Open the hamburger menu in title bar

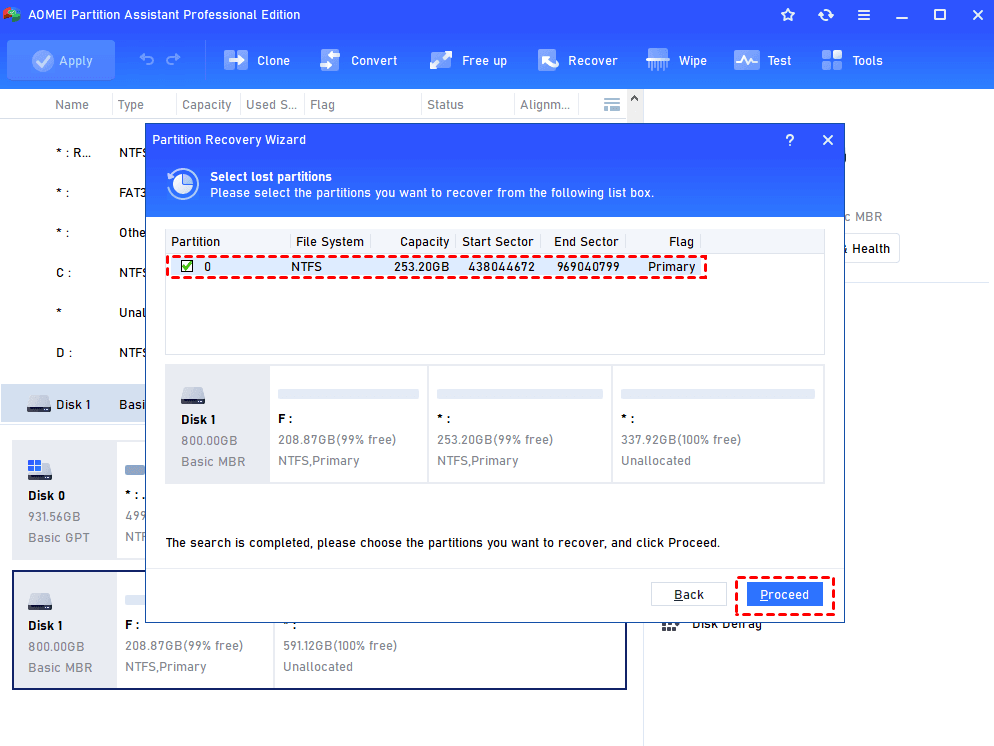(863, 15)
